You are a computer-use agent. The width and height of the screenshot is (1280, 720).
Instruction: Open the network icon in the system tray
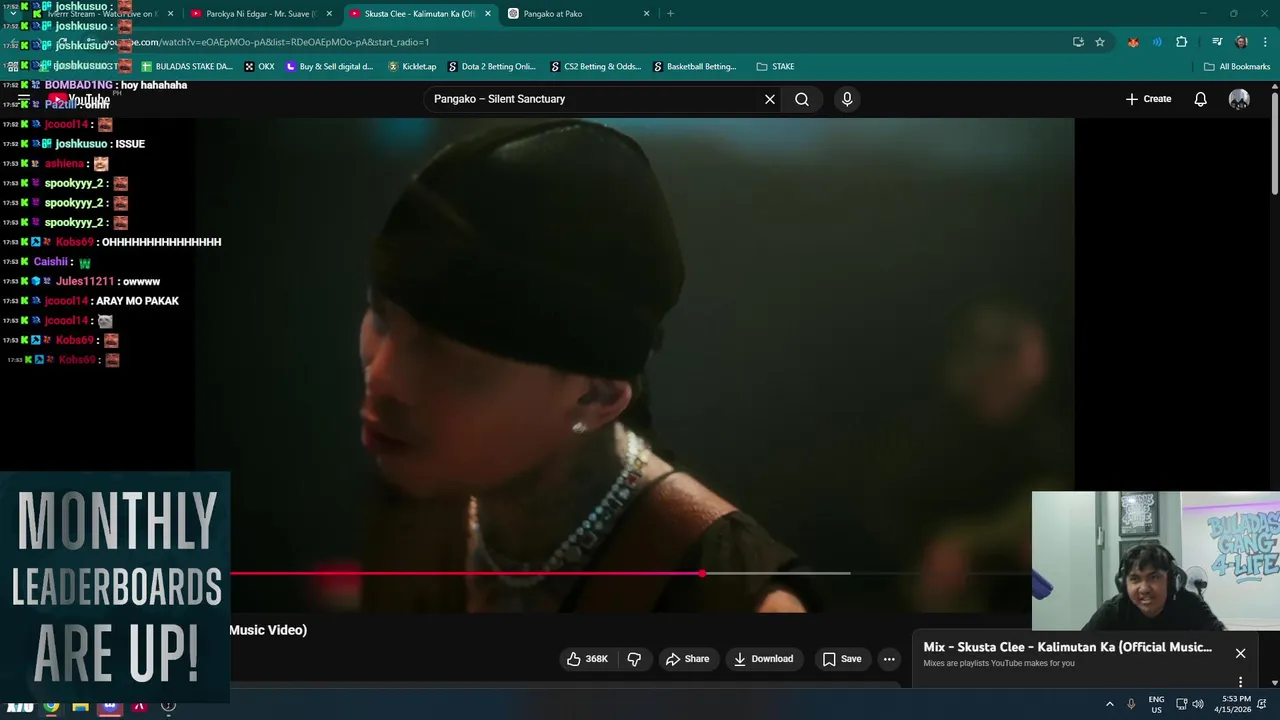coord(1181,704)
